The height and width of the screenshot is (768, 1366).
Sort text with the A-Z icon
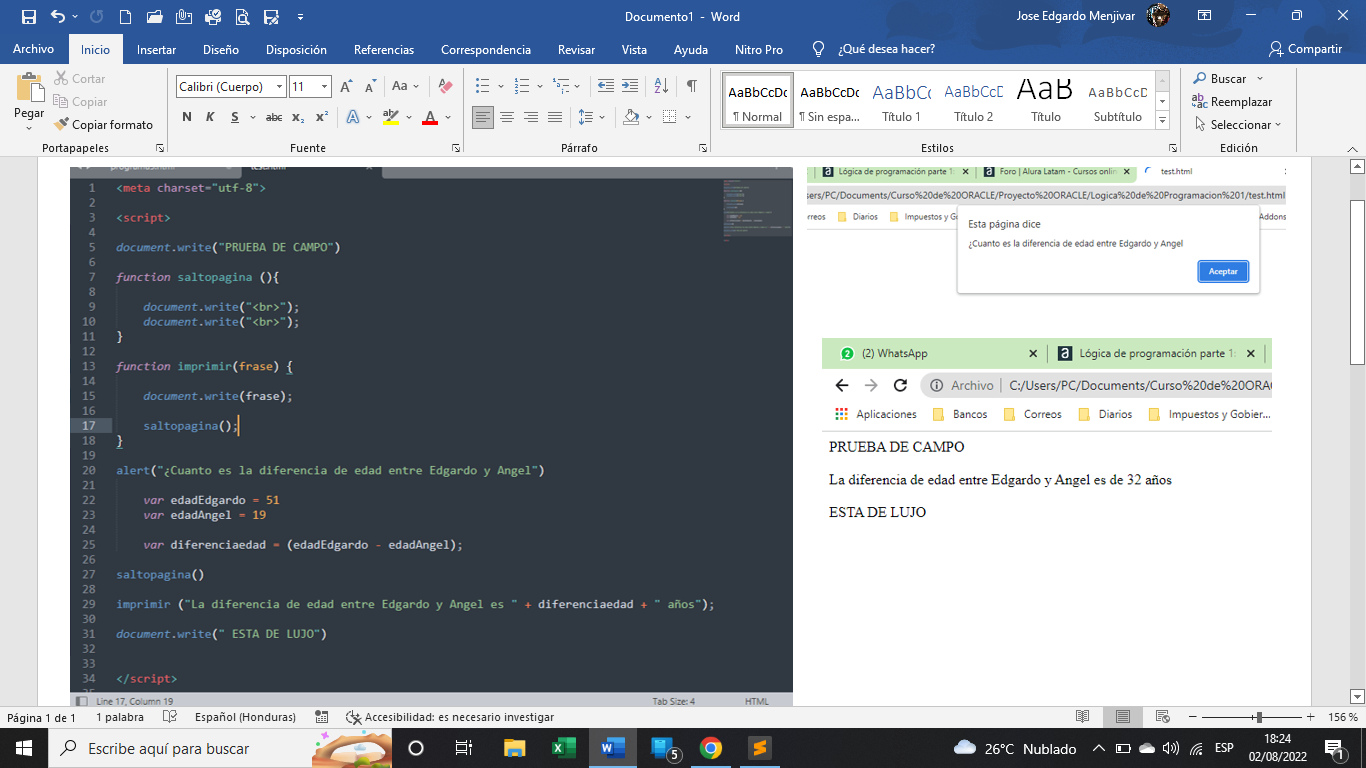(661, 87)
